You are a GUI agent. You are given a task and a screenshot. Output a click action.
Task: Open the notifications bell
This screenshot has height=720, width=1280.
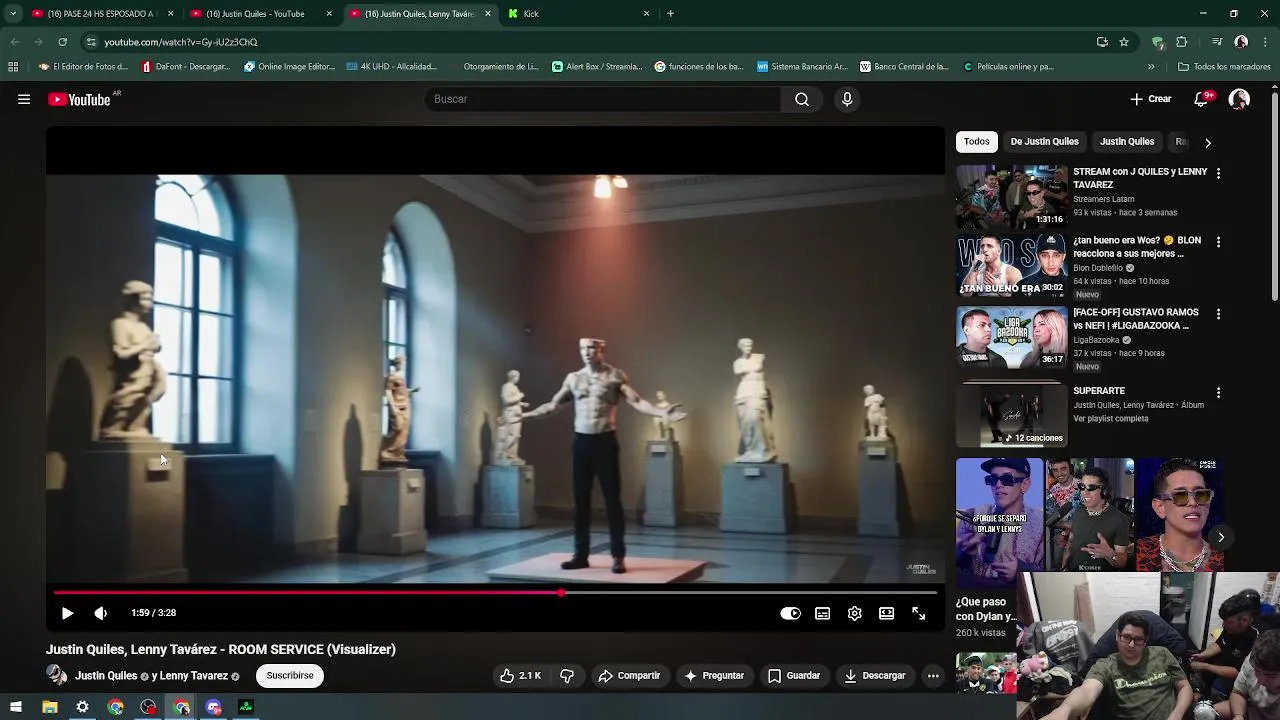[1201, 99]
